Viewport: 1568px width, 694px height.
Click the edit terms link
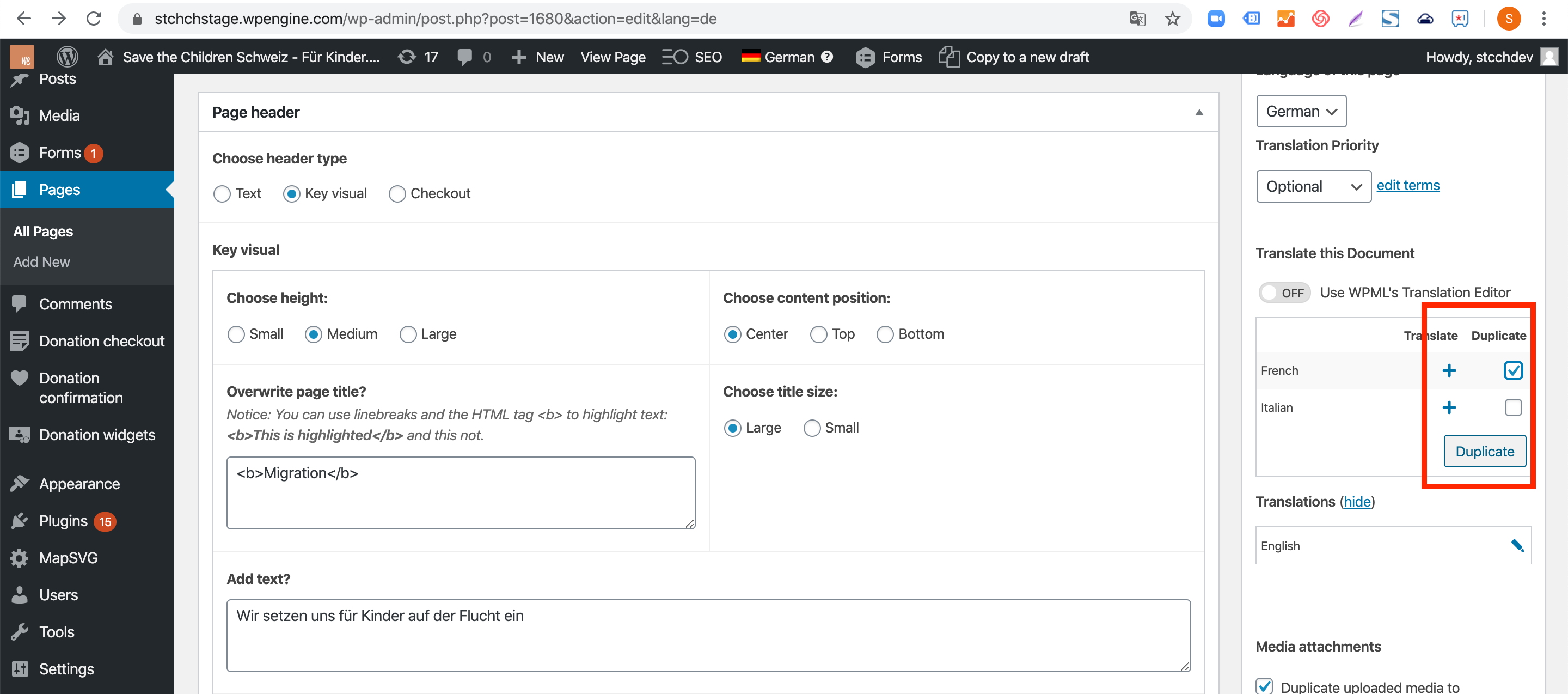click(1407, 185)
